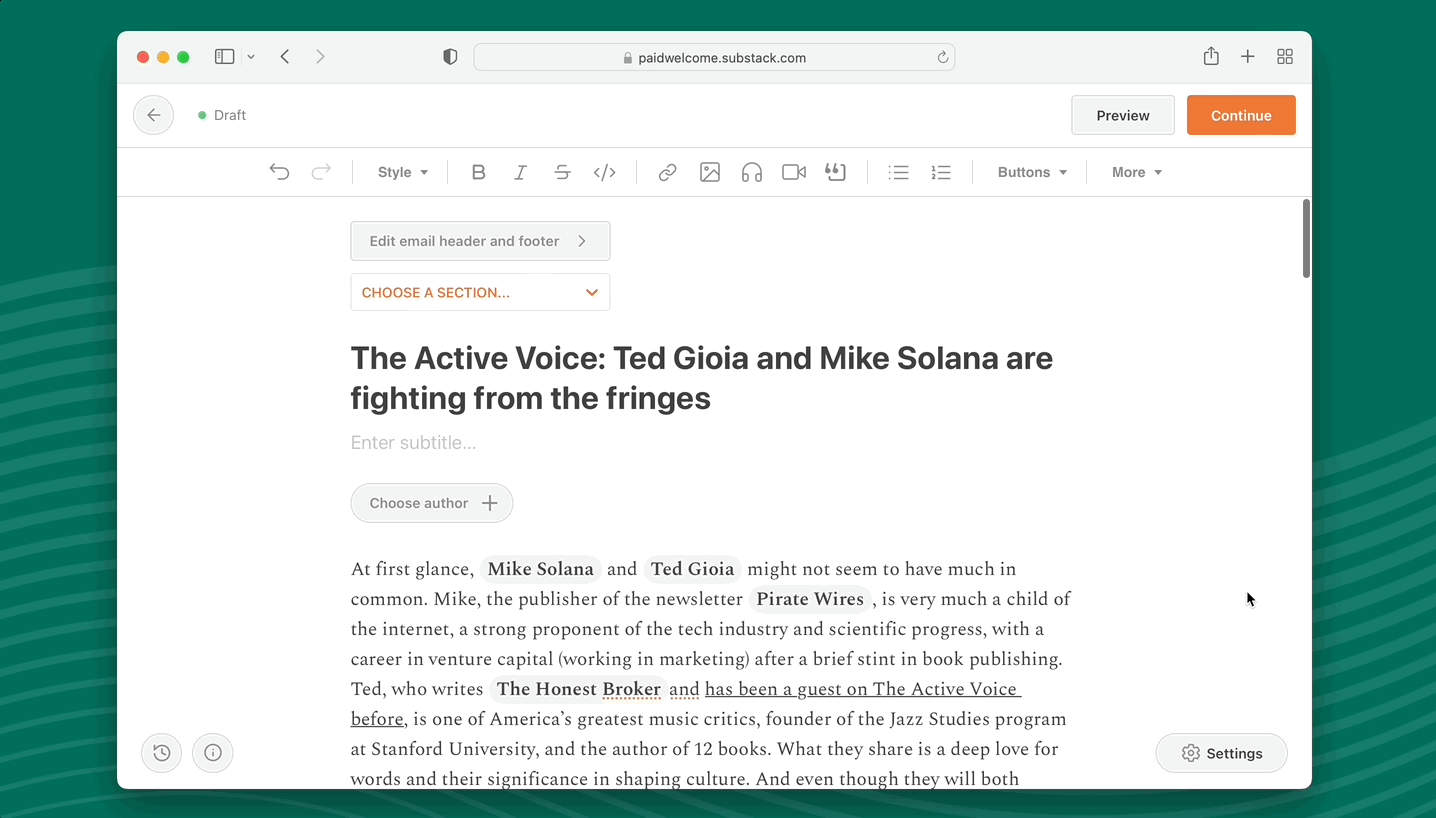Open the post info icon
This screenshot has width=1436, height=818.
(213, 753)
